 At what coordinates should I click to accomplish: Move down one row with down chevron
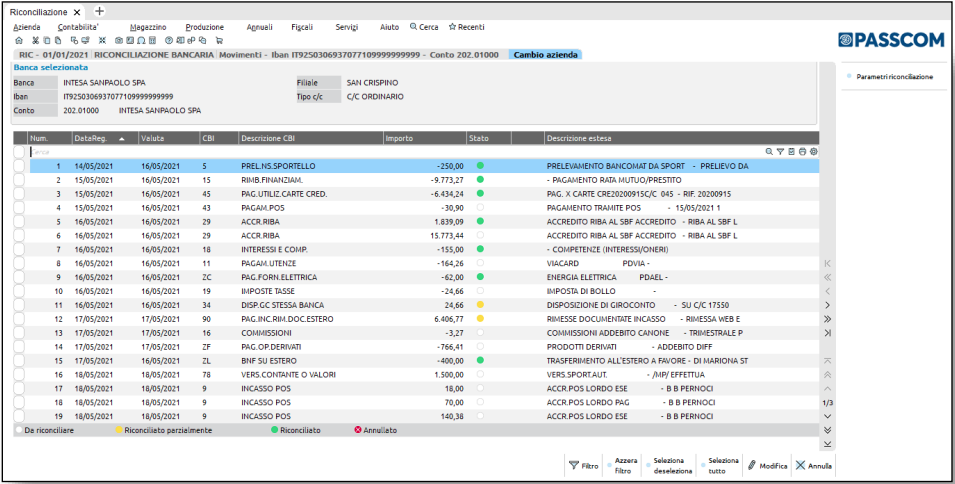point(827,416)
